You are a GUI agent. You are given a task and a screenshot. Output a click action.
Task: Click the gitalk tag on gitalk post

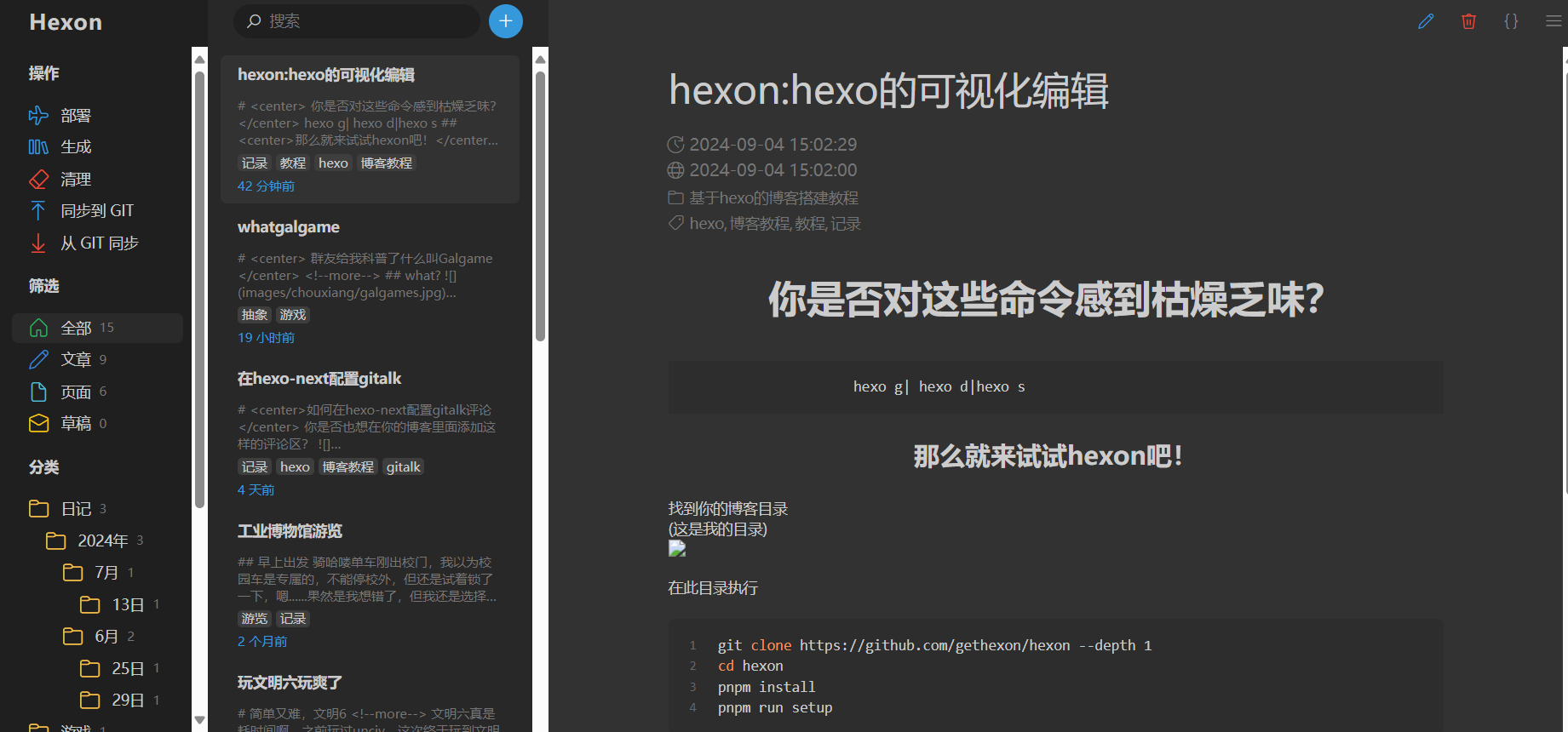coord(403,467)
